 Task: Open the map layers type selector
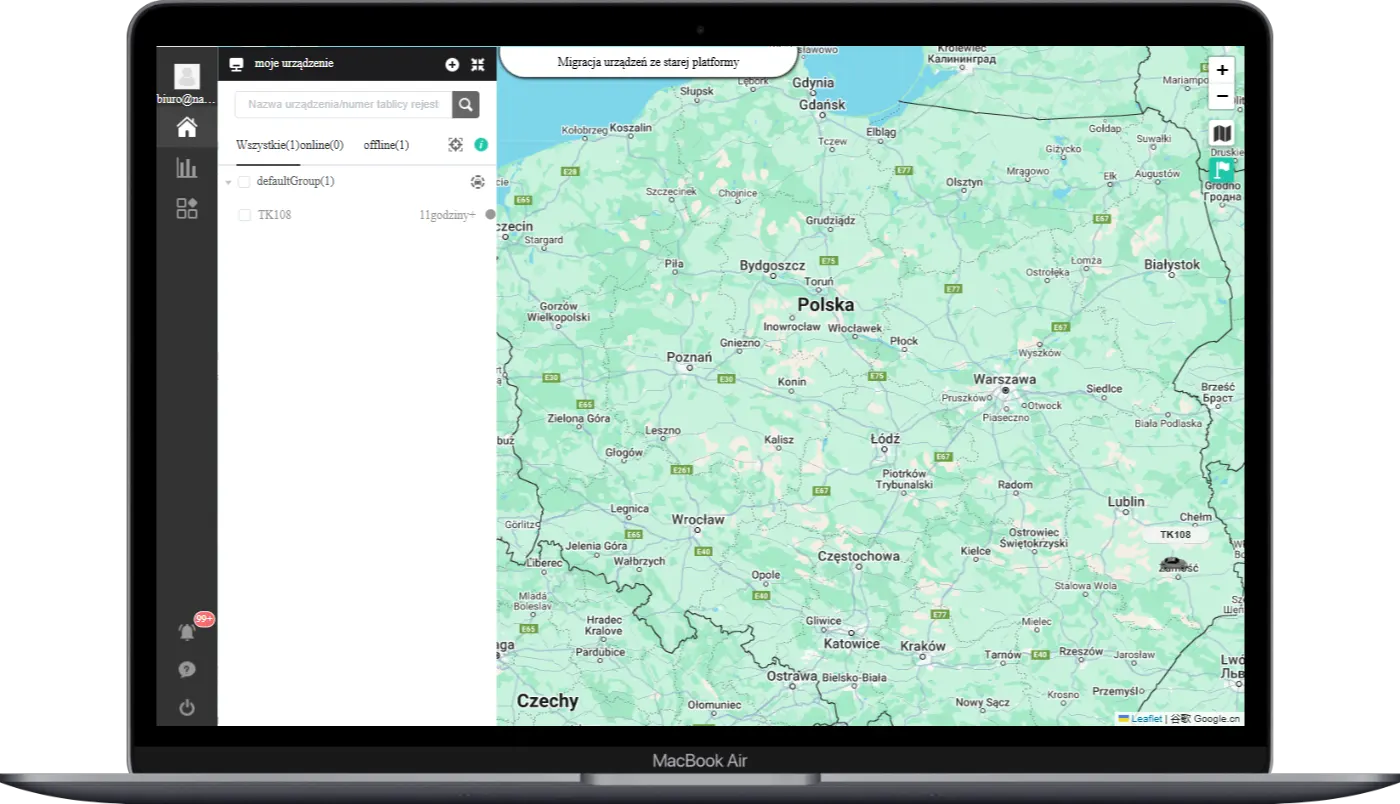tap(1221, 133)
